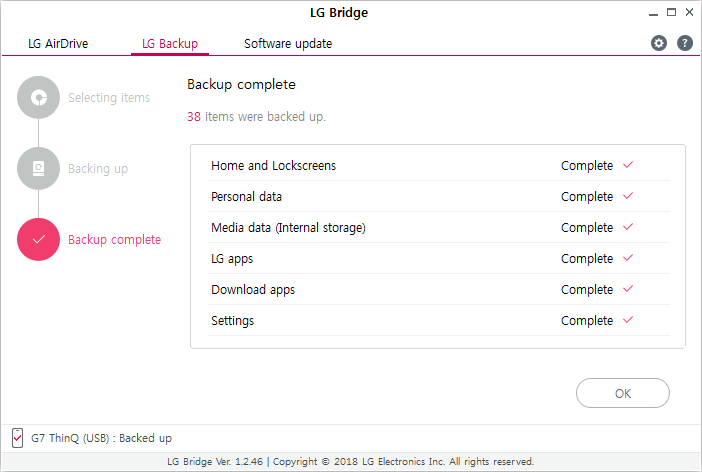Switch to the LG AirDrive tab

click(x=58, y=44)
